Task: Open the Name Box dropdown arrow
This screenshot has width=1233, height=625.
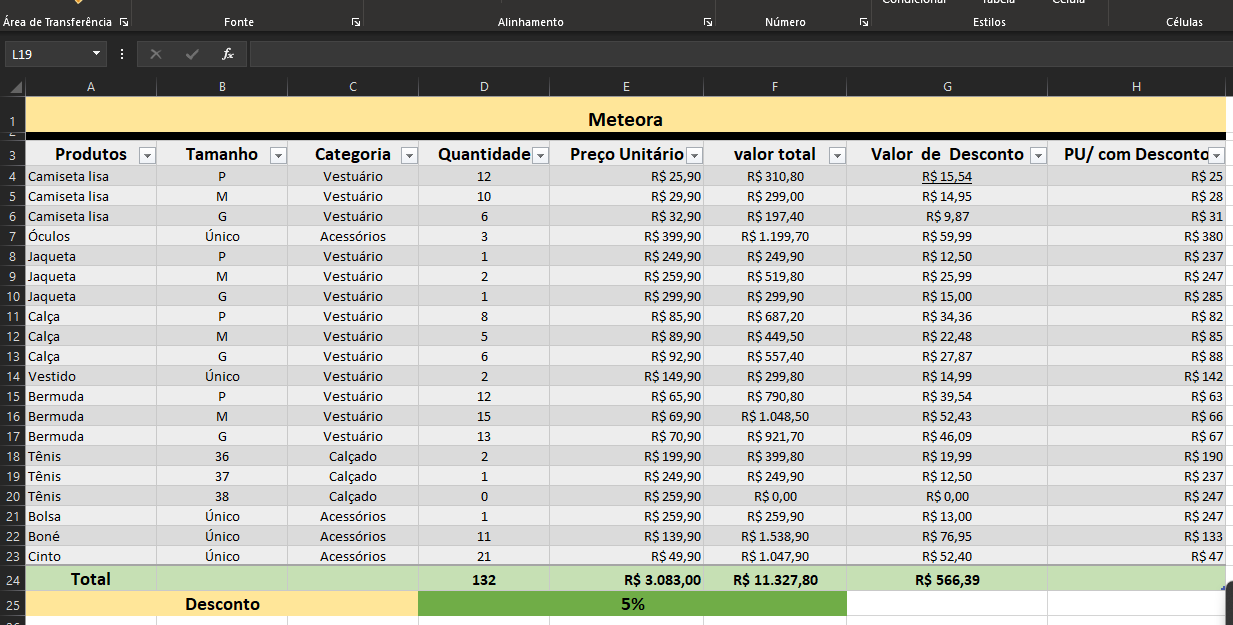Action: click(x=96, y=54)
